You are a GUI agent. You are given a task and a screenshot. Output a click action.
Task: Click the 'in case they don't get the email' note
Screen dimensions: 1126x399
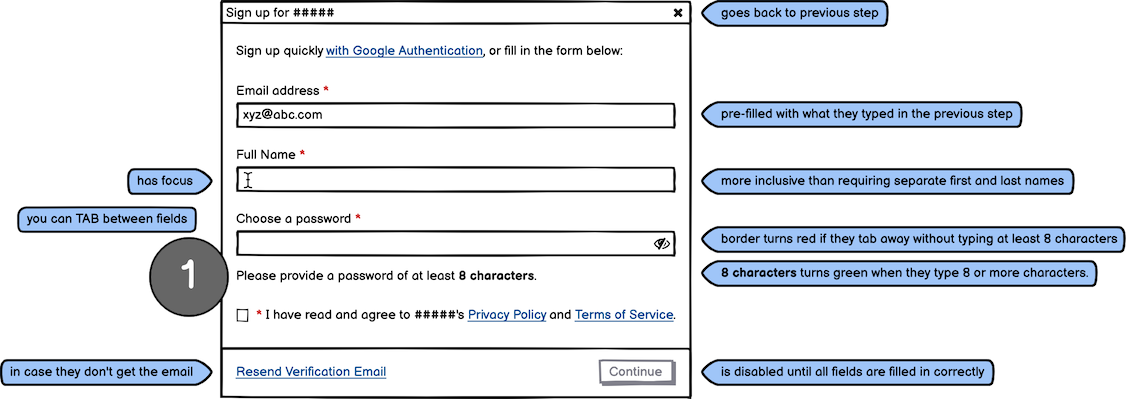[107, 372]
